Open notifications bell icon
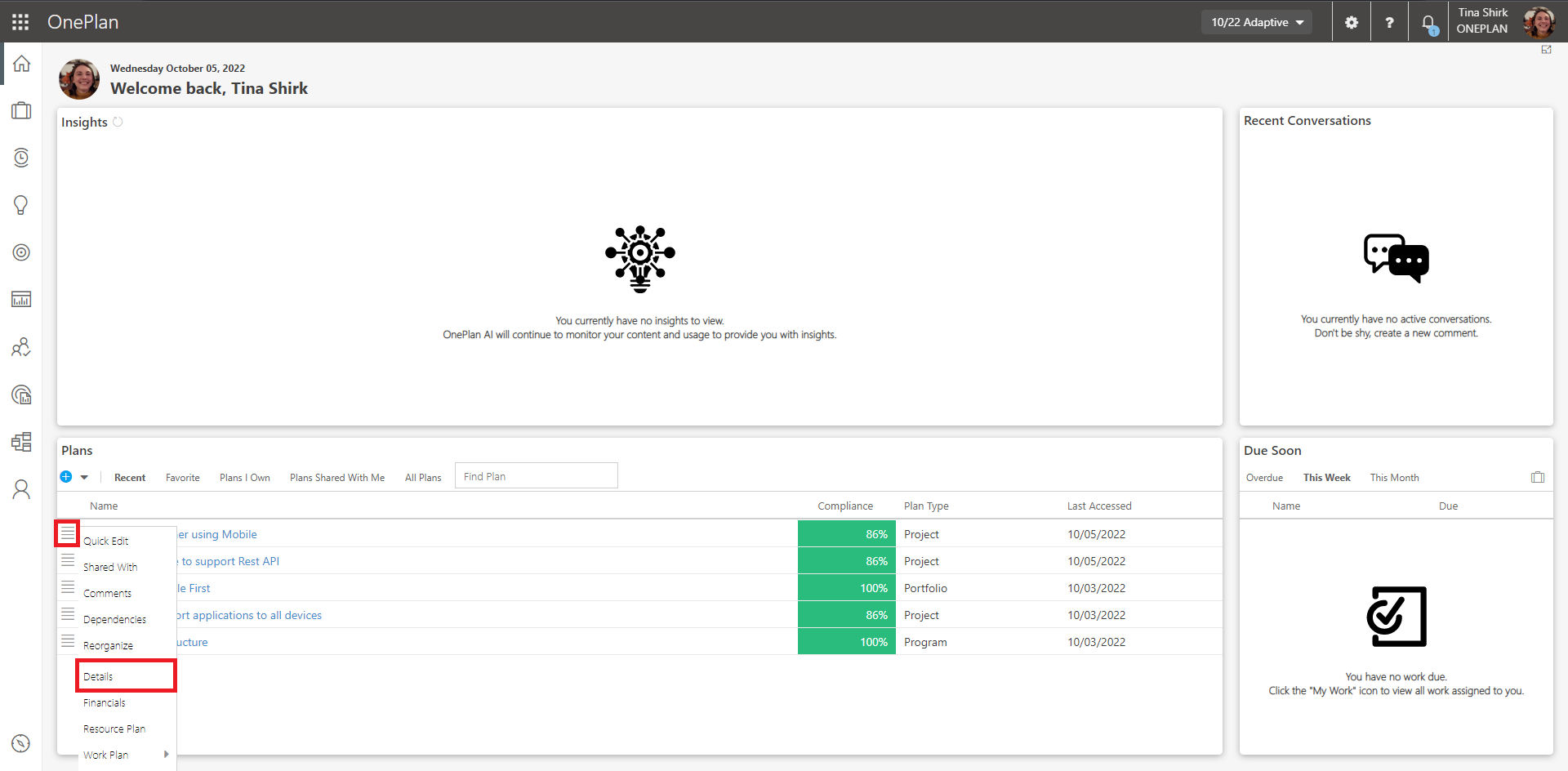 (1428, 24)
